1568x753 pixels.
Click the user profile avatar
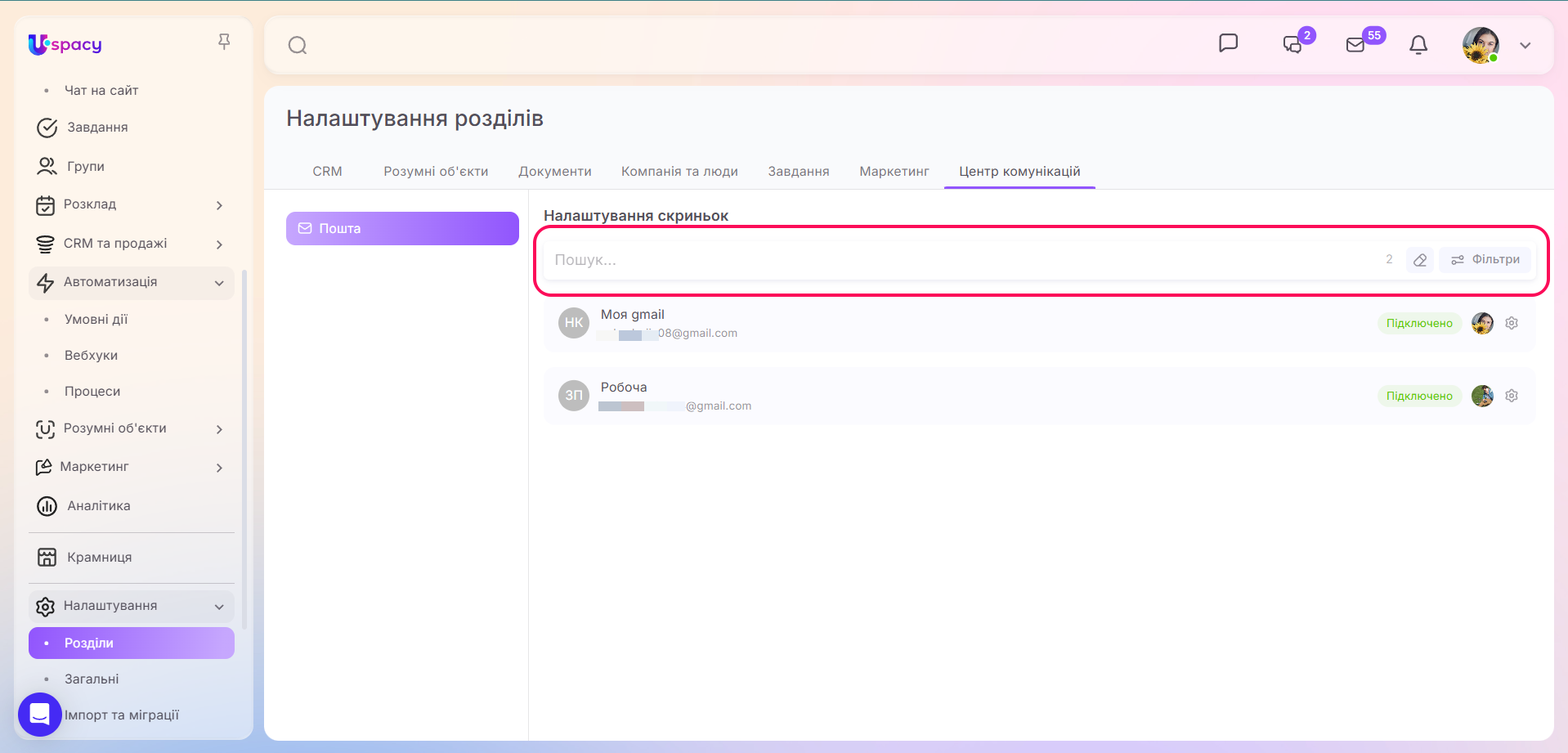(1481, 45)
